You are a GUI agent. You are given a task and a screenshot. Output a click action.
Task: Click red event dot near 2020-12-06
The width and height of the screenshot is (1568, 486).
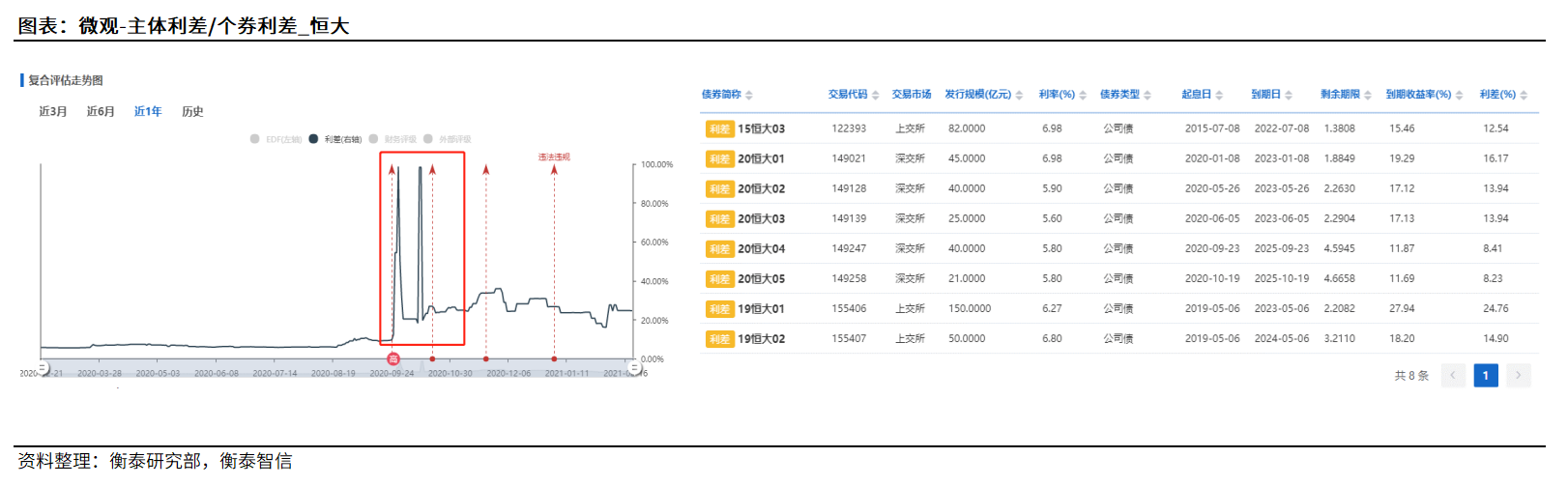point(486,358)
